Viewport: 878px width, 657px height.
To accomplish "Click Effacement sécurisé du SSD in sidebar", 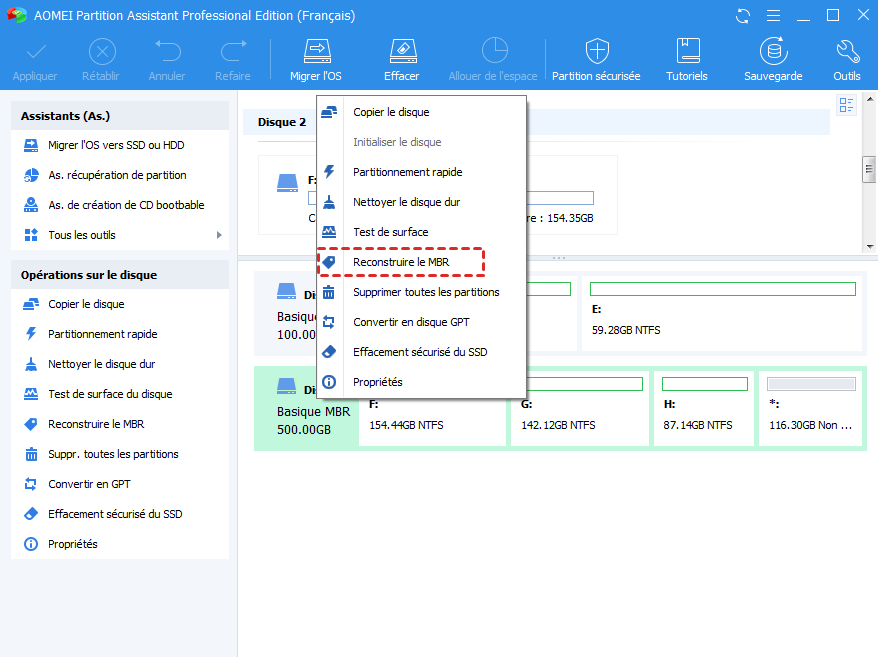I will [x=115, y=514].
